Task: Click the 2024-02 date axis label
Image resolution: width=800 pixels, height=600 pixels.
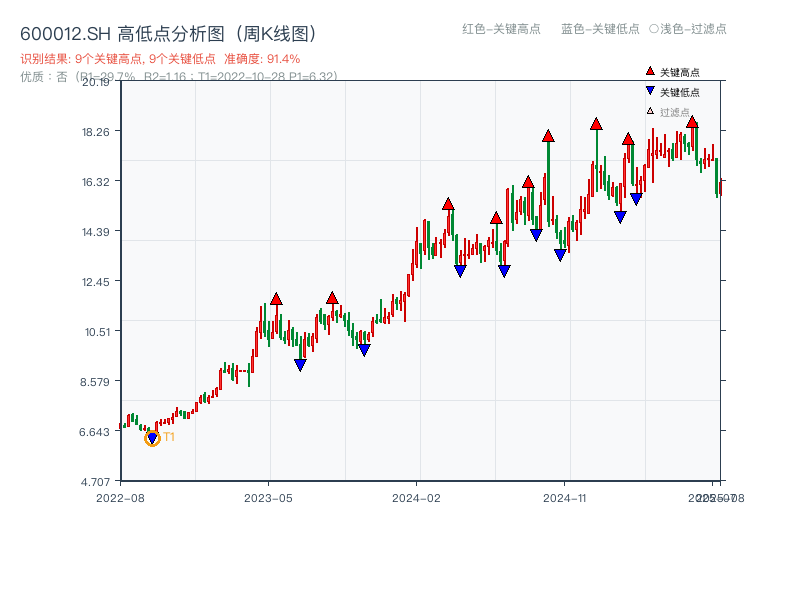Action: [x=416, y=498]
